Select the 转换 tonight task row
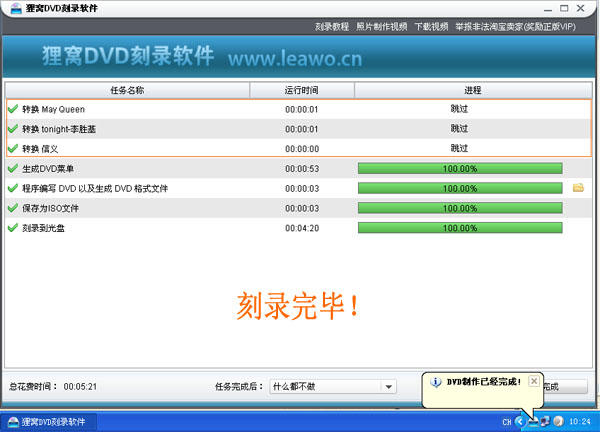 pyautogui.click(x=299, y=129)
